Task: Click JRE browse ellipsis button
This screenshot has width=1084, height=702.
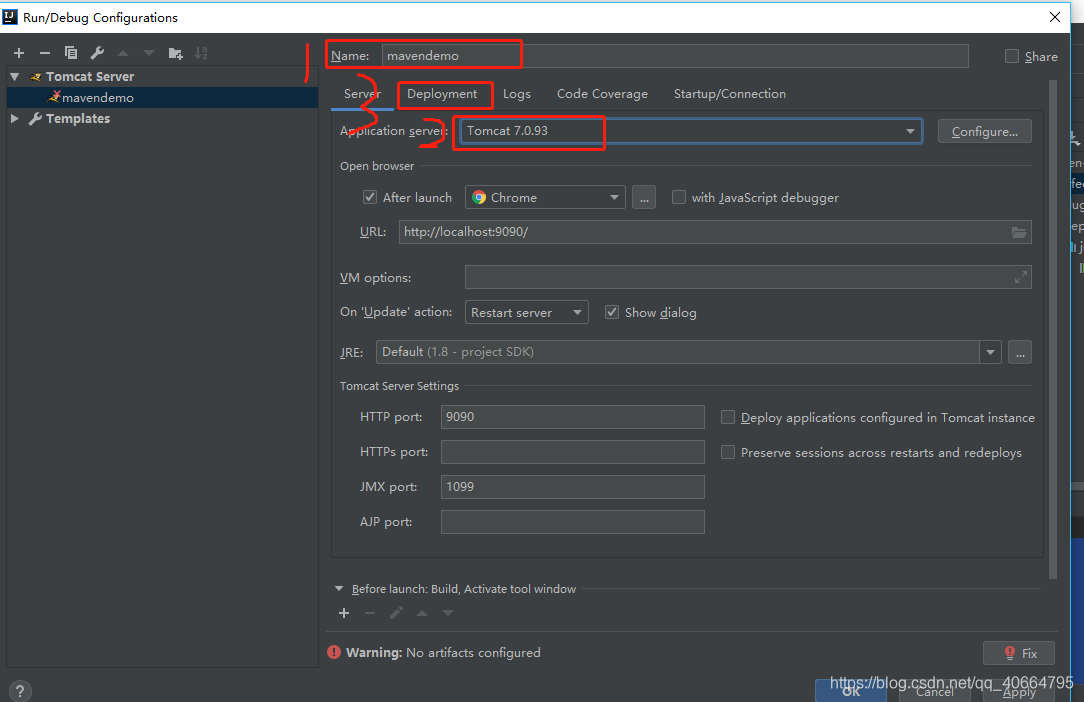Action: point(1020,352)
